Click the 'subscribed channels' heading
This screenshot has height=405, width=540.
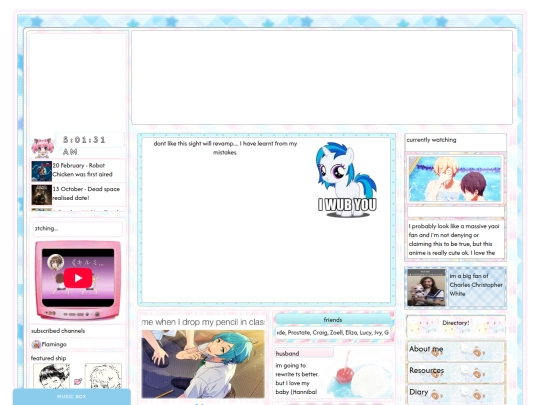click(58, 331)
